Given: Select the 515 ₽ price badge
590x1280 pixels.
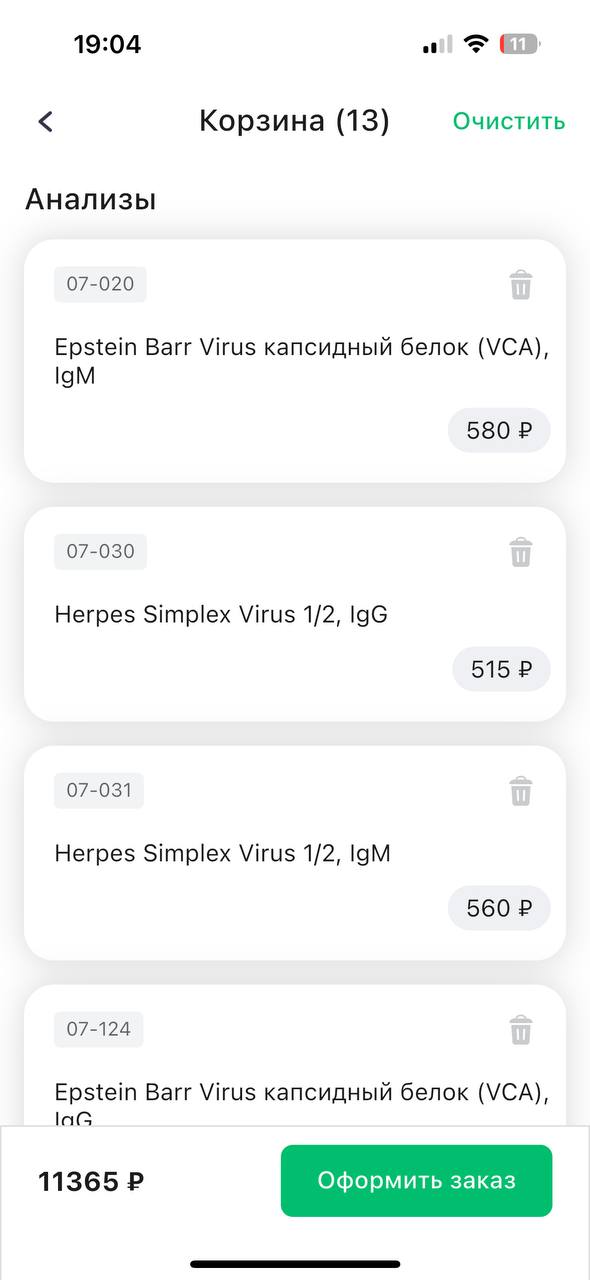Looking at the screenshot, I should [501, 669].
